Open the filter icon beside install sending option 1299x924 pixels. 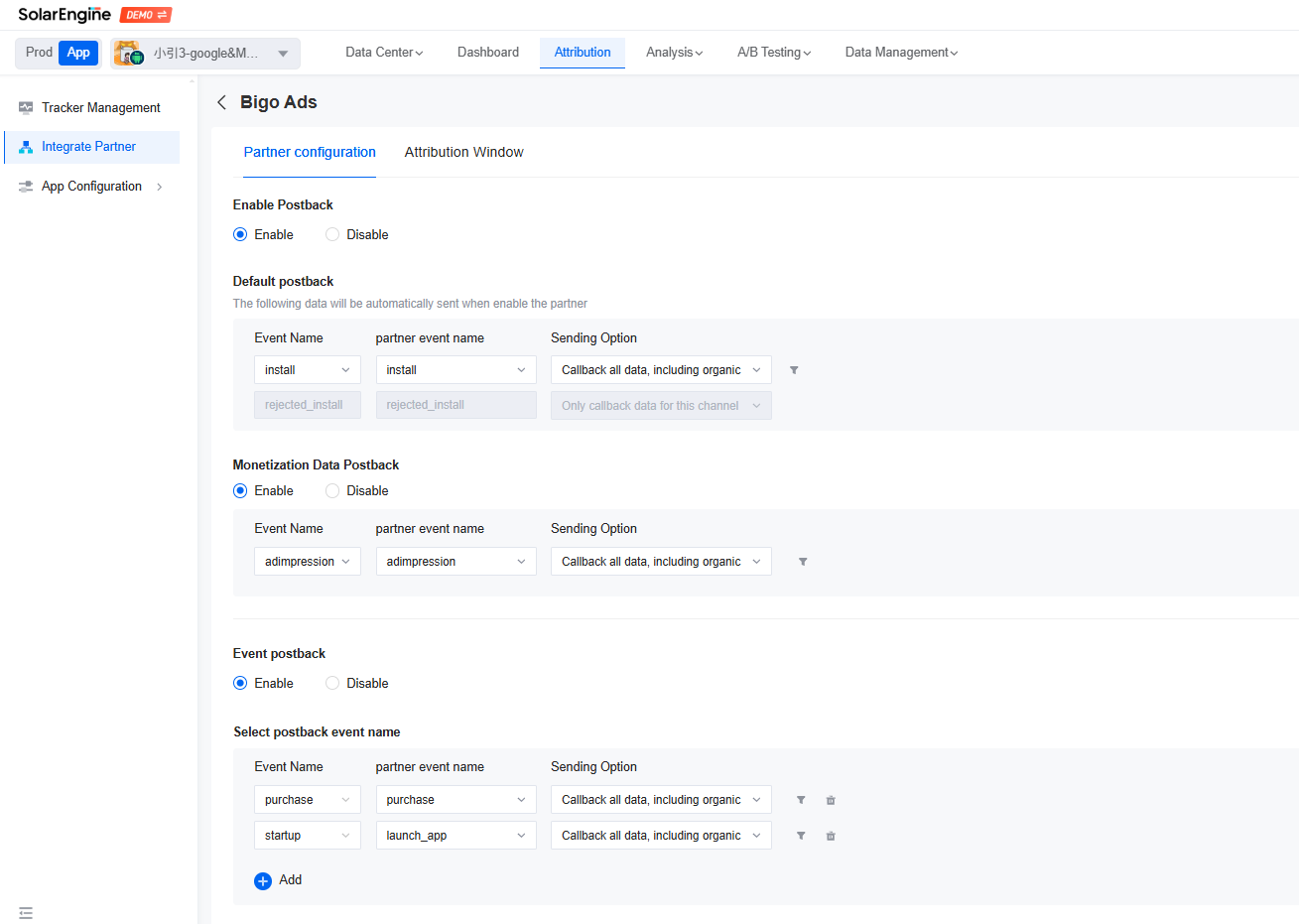click(x=794, y=369)
